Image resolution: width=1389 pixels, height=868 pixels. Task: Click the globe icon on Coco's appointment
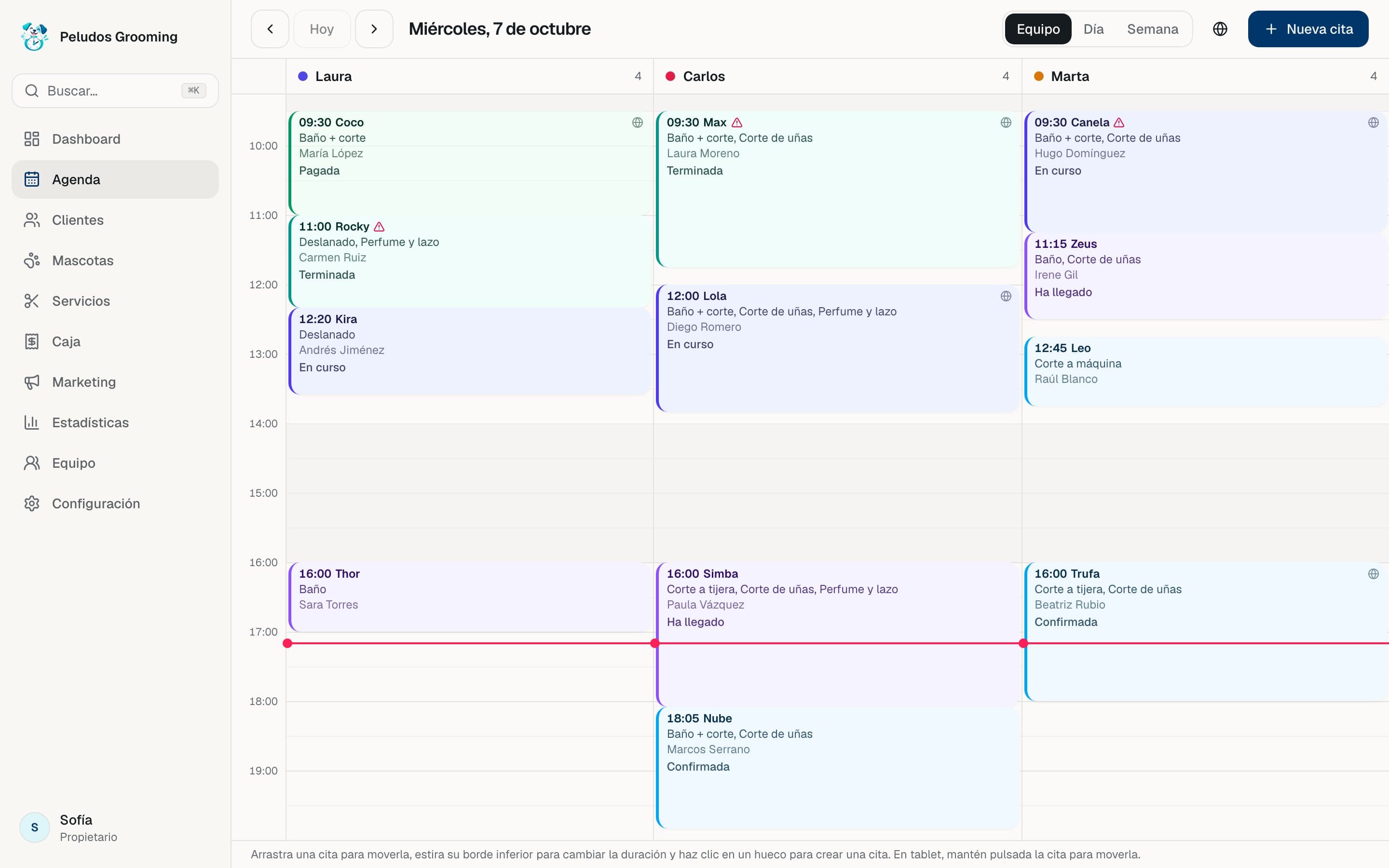[637, 122]
